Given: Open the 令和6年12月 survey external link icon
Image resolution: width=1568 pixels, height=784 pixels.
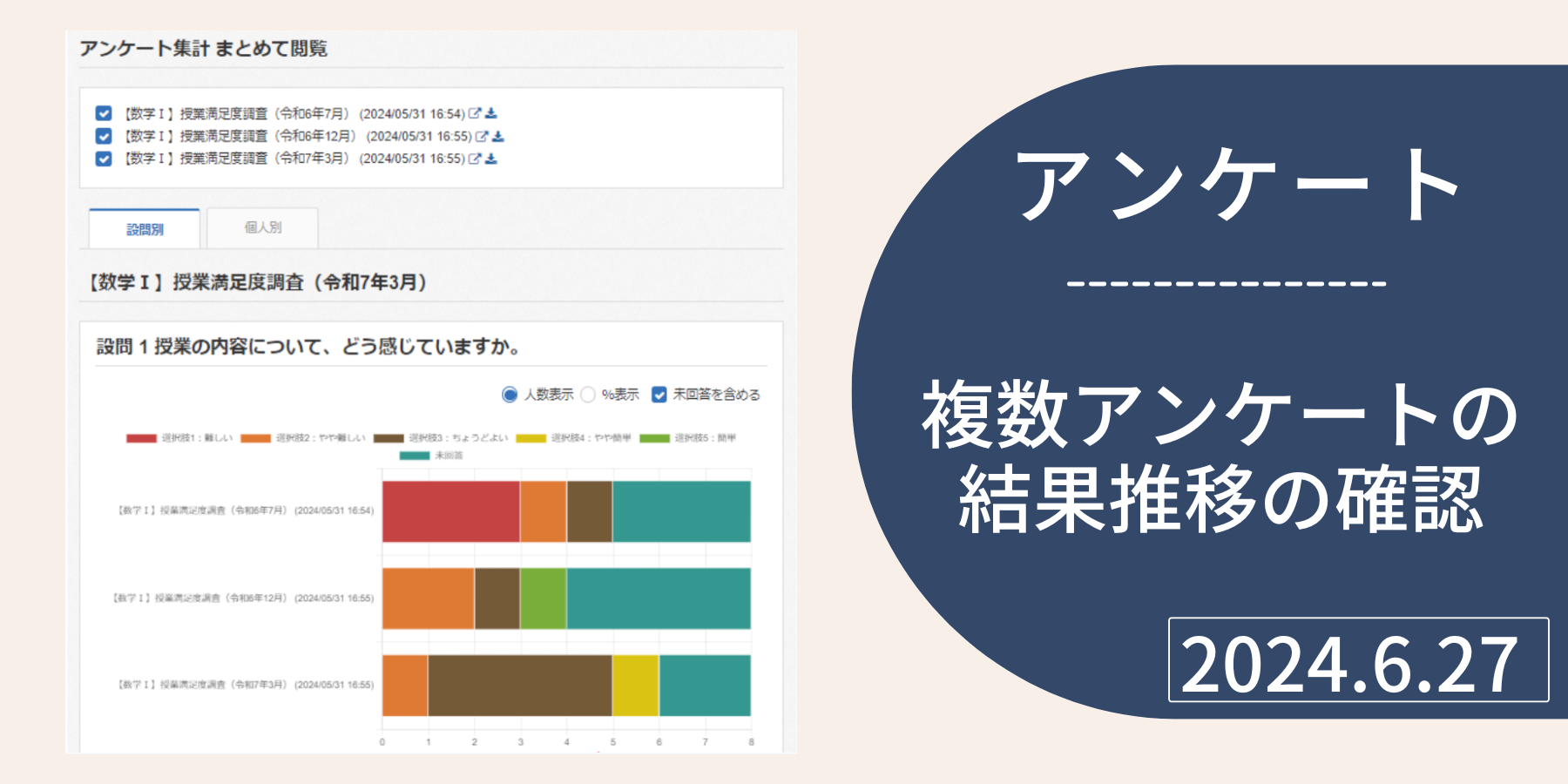Looking at the screenshot, I should pos(482,136).
